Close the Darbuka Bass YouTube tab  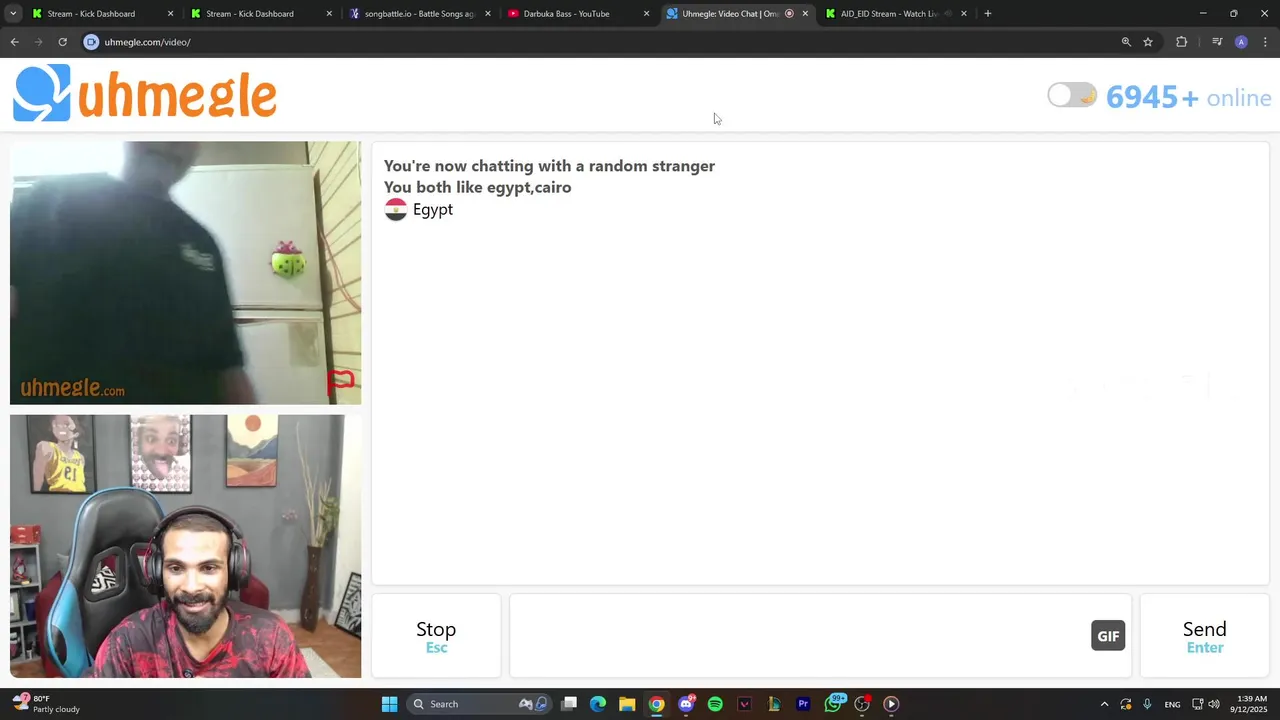pos(646,14)
